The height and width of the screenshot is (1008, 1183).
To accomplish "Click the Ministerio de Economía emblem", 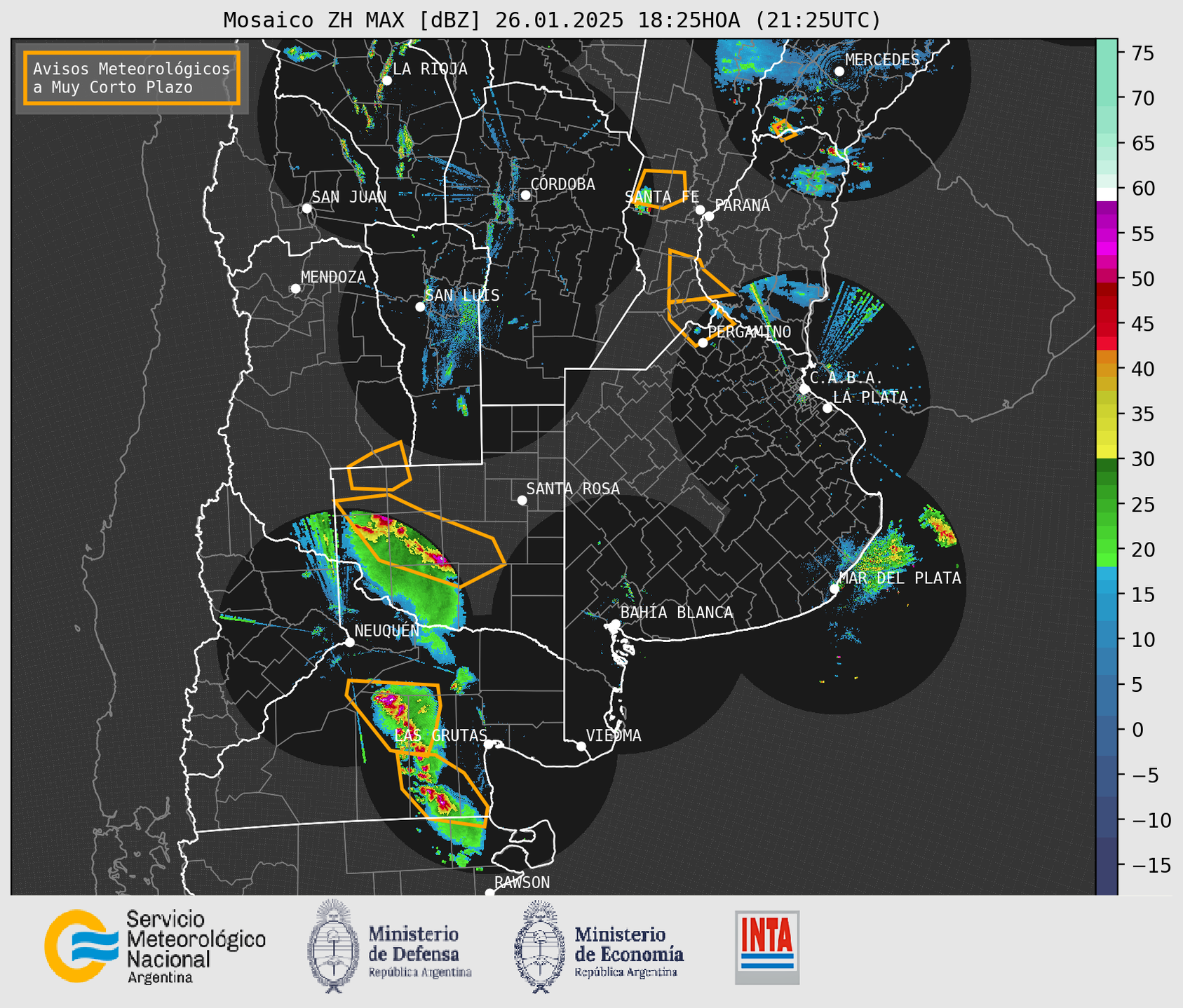I will [539, 946].
